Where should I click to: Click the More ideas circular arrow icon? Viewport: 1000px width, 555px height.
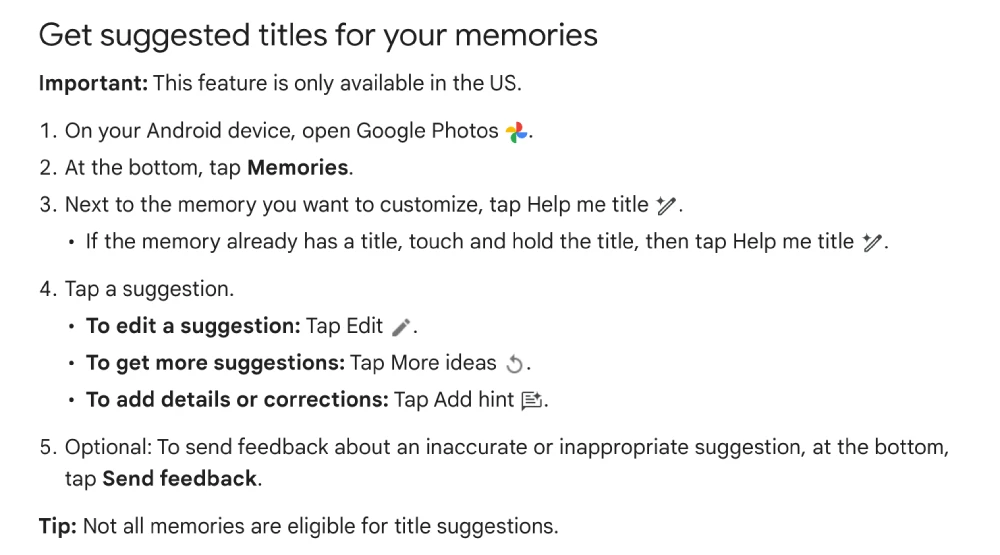[514, 364]
